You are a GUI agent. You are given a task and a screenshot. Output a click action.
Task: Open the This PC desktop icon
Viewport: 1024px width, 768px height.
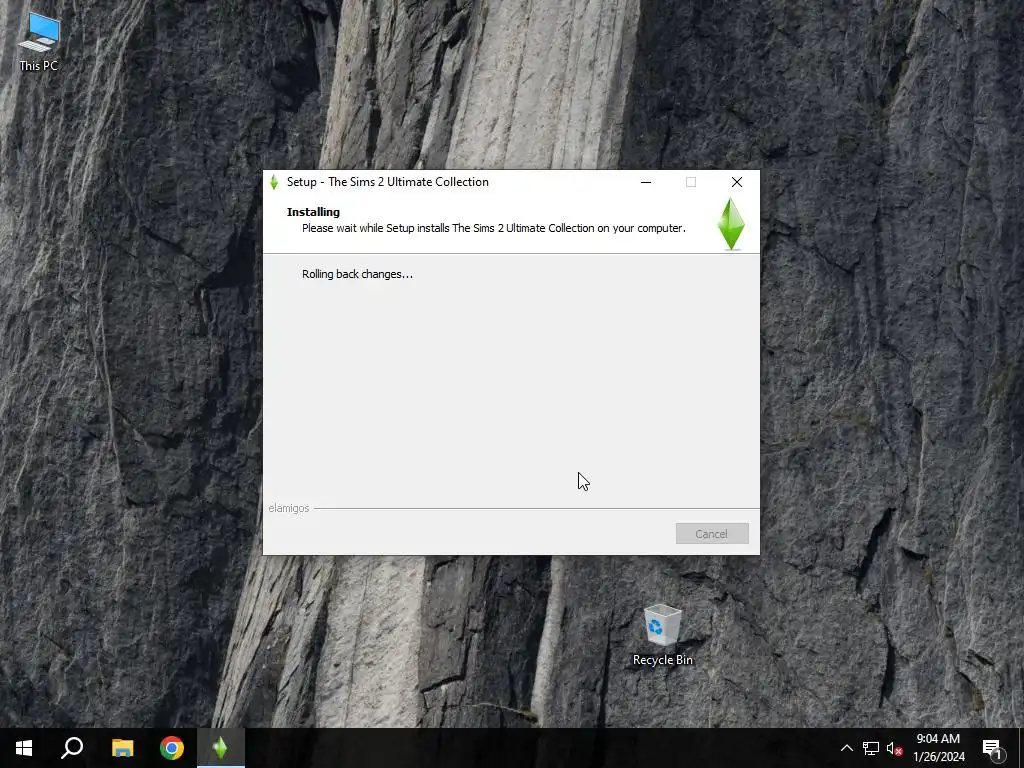(x=39, y=42)
